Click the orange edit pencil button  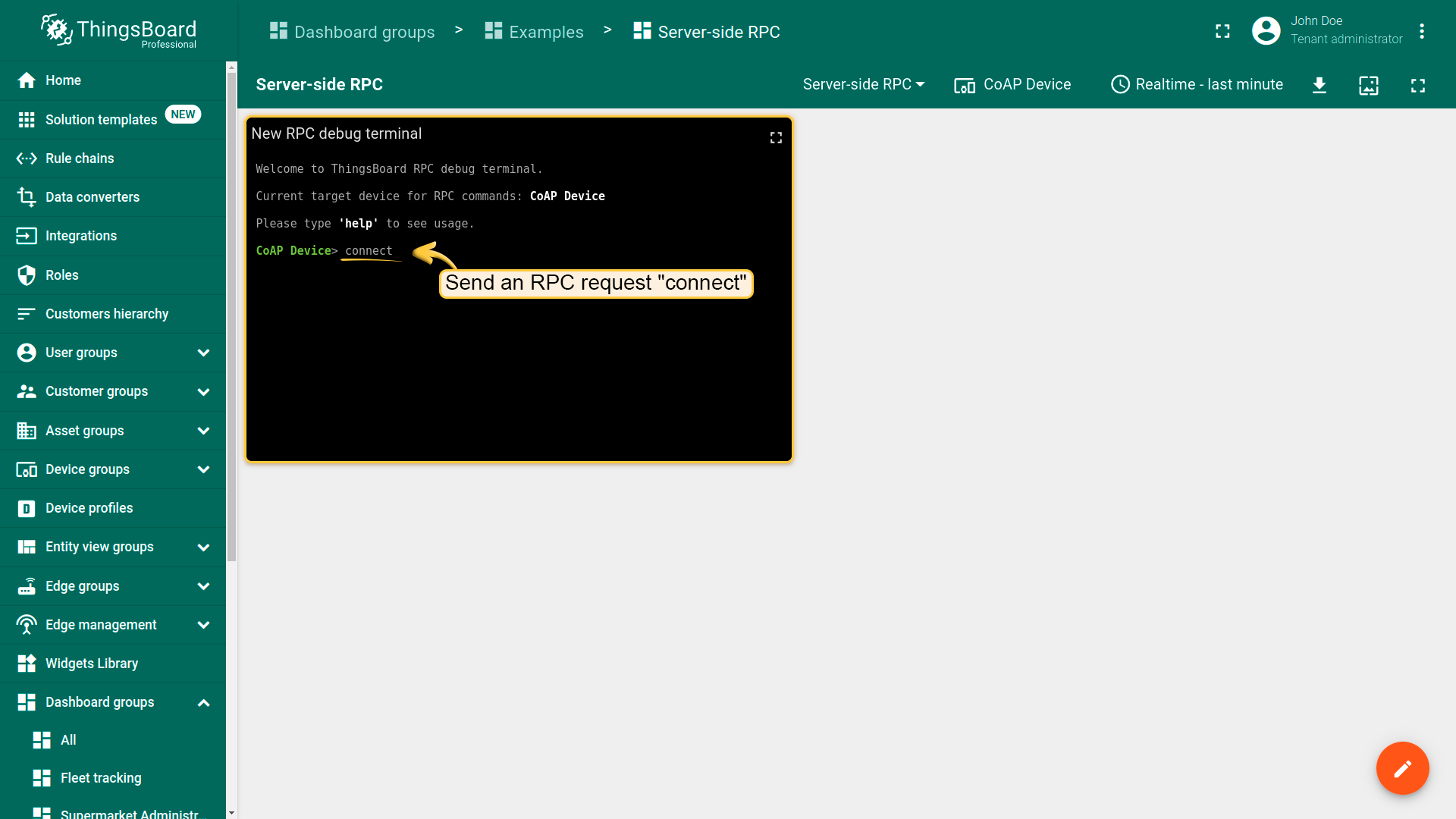click(x=1402, y=768)
